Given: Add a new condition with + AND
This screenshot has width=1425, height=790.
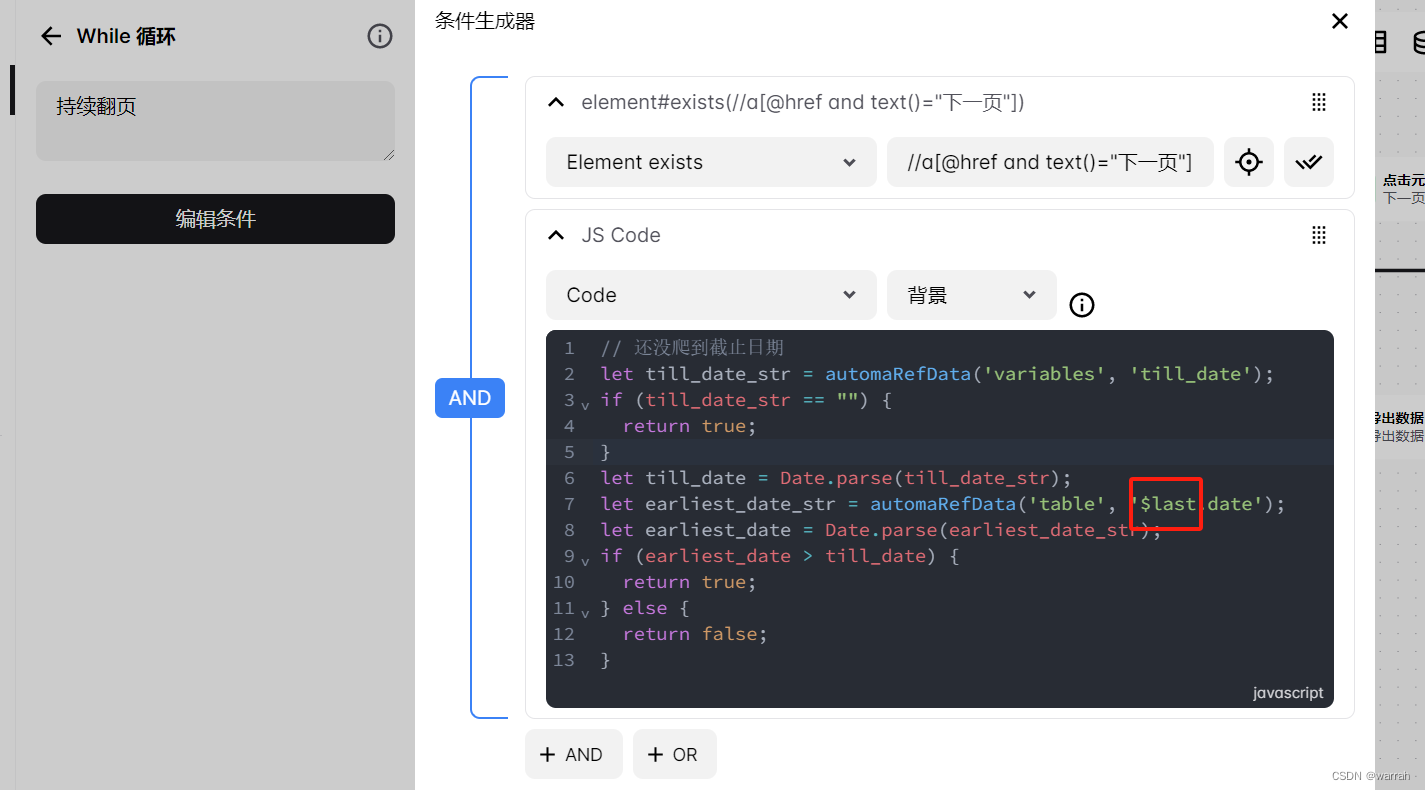Looking at the screenshot, I should point(573,754).
